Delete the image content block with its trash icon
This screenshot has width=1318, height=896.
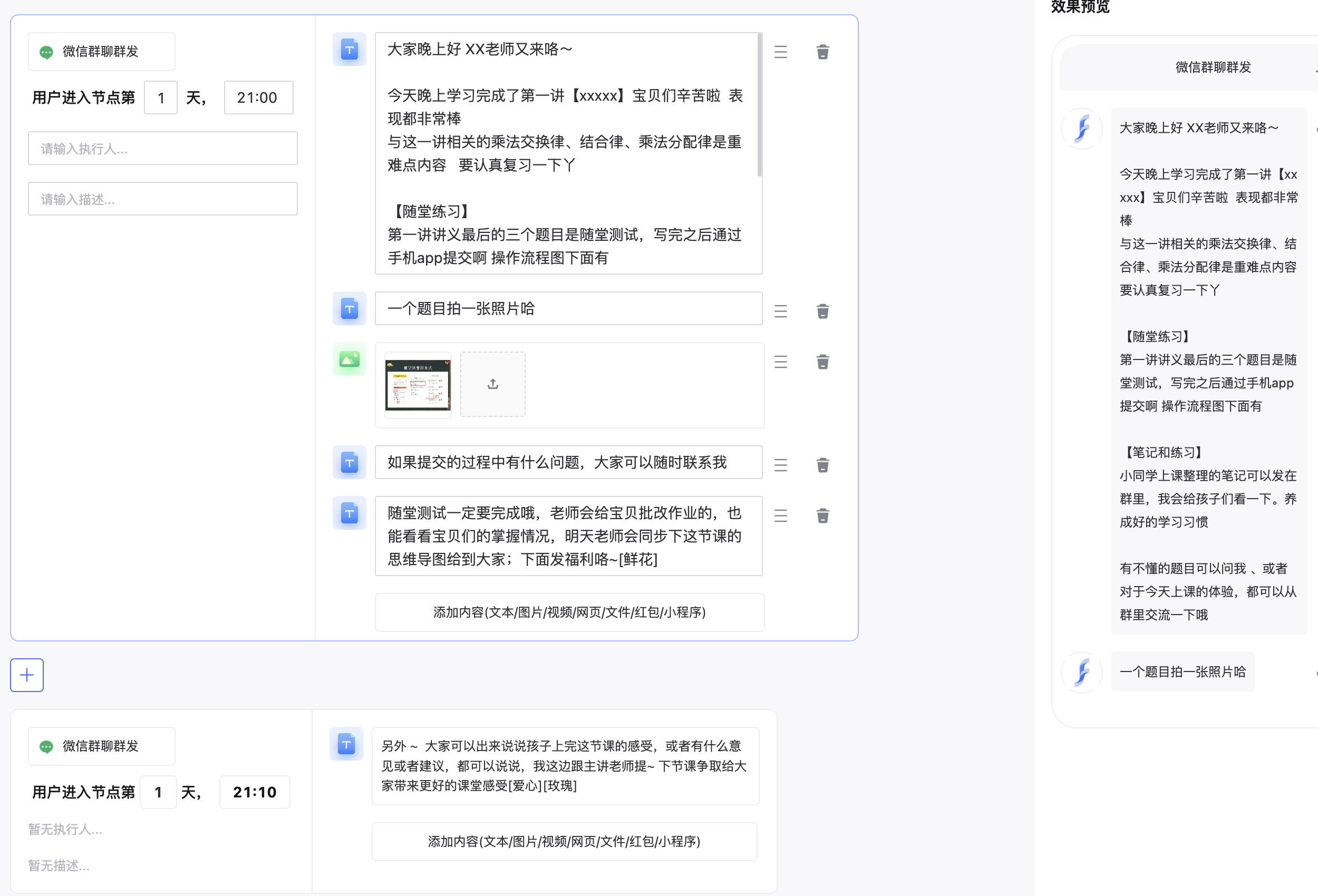[x=823, y=362]
